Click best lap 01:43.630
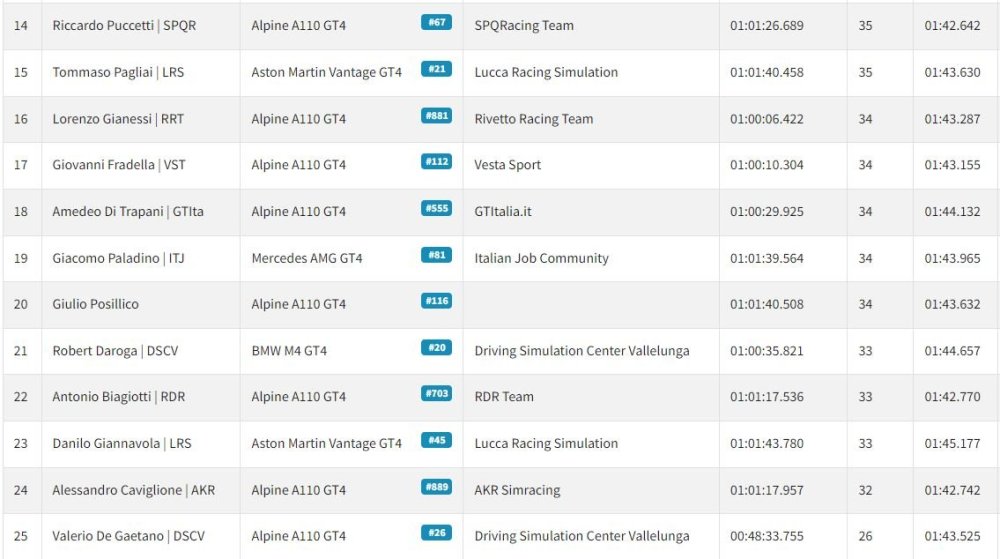 [x=952, y=72]
